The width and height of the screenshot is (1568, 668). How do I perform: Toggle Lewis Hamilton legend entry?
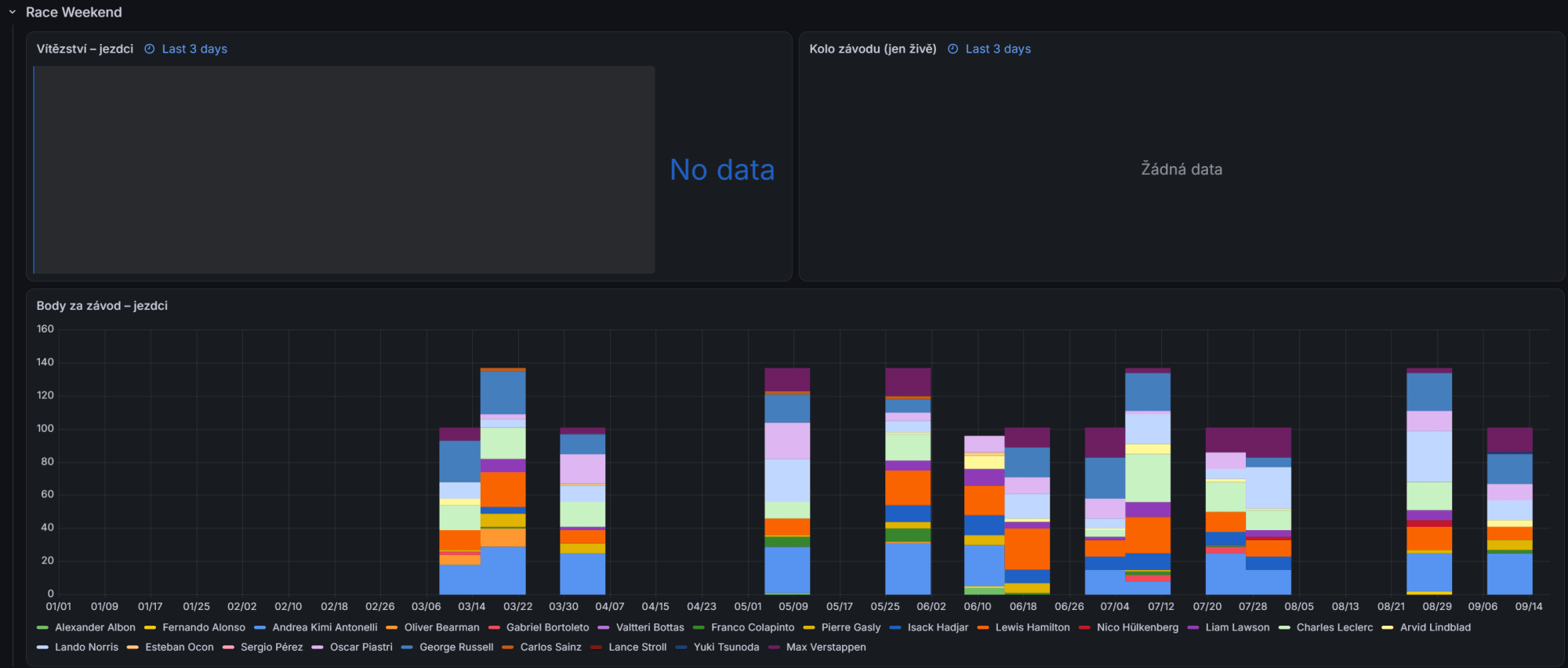[1033, 627]
